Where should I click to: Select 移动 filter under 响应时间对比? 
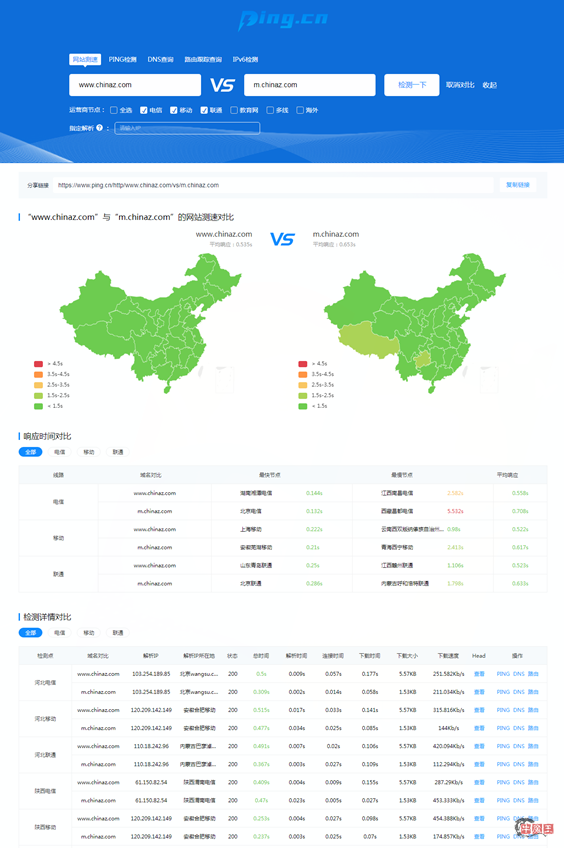(x=89, y=452)
